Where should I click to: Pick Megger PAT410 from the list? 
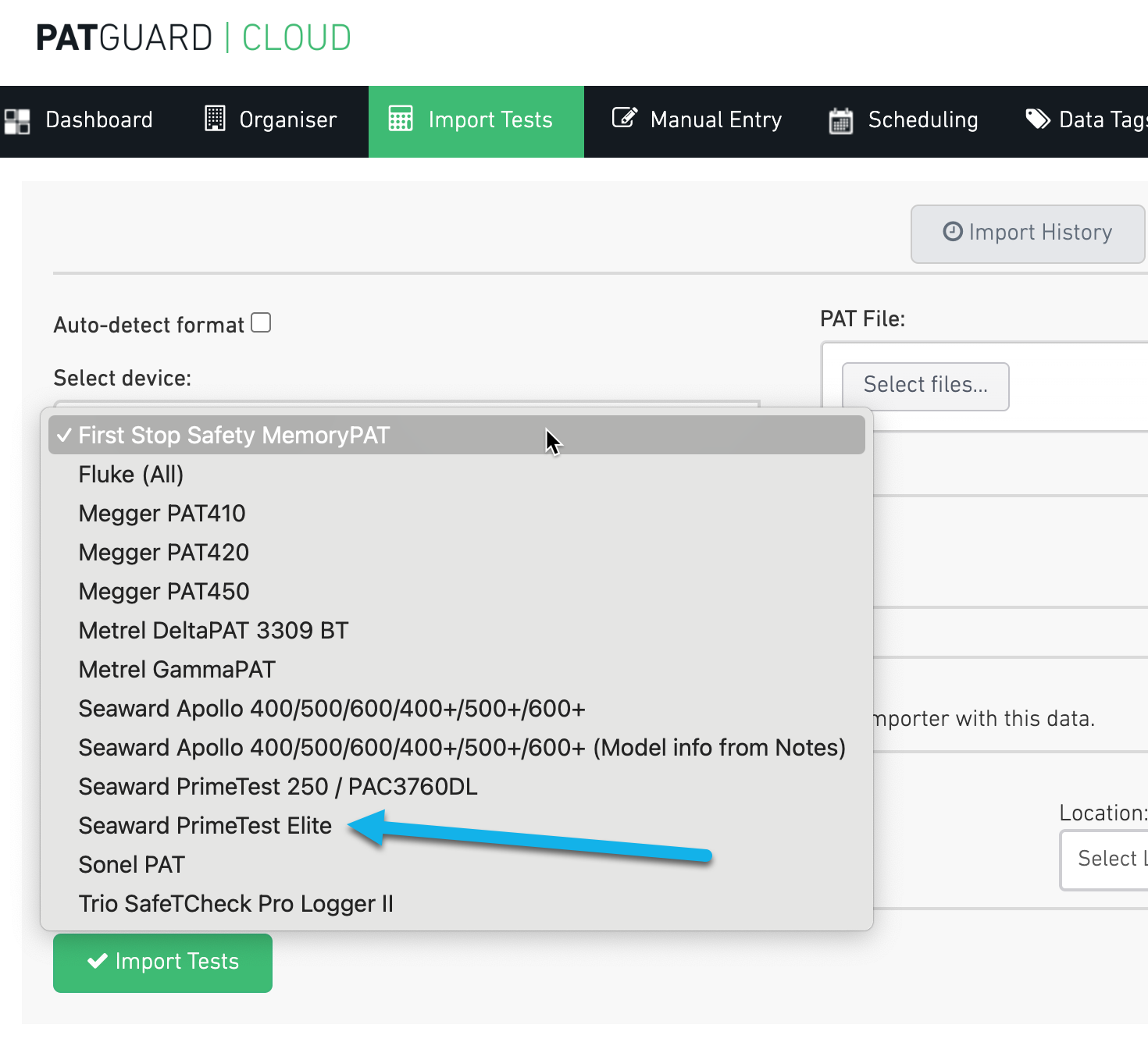click(x=457, y=513)
